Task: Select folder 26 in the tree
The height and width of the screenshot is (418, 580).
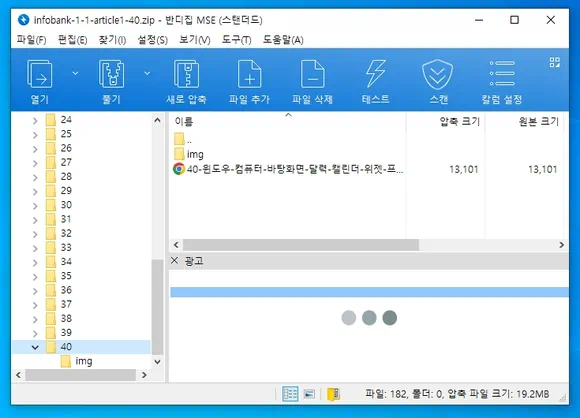Action: [x=66, y=148]
